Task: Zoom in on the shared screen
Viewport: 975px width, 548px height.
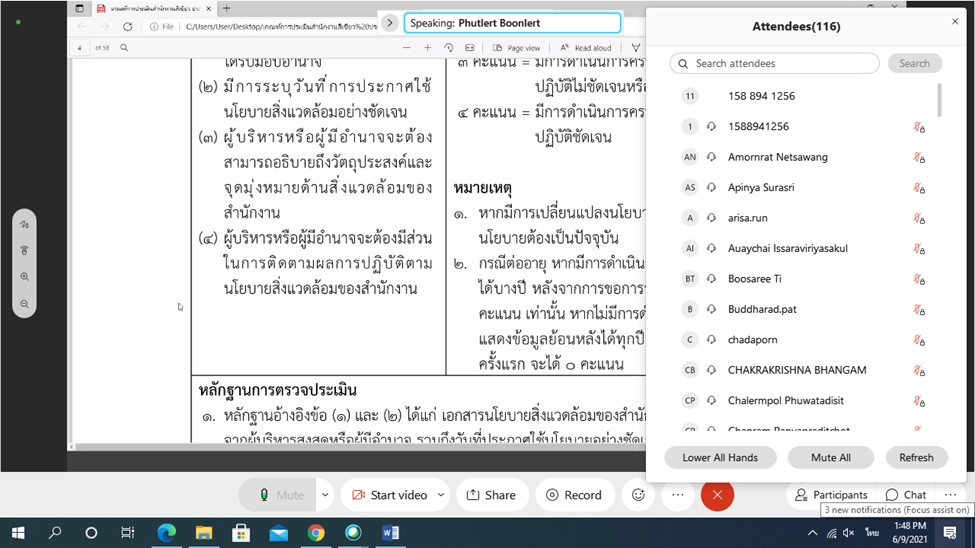Action: [24, 277]
